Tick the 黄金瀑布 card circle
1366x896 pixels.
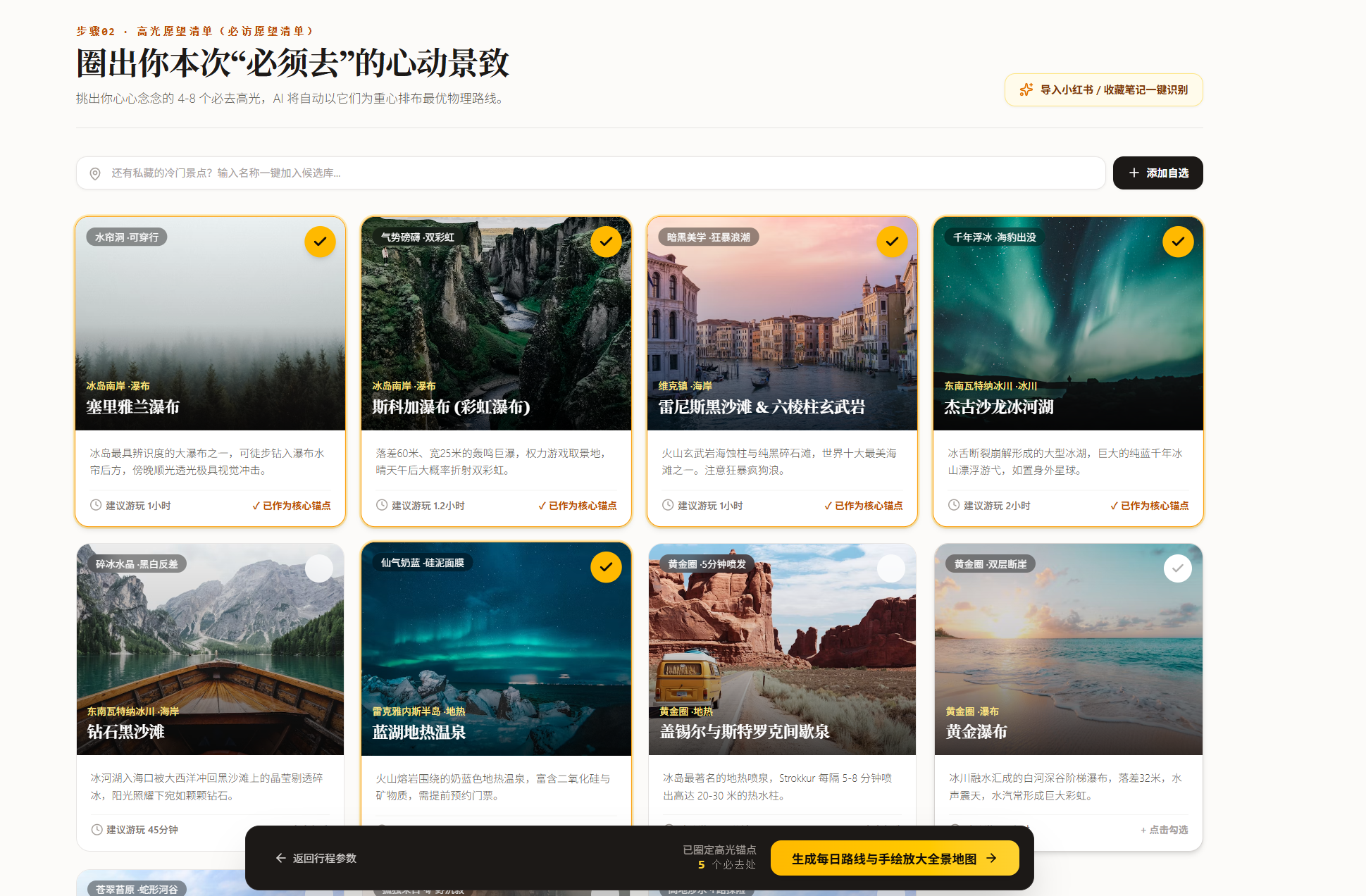click(x=1178, y=568)
